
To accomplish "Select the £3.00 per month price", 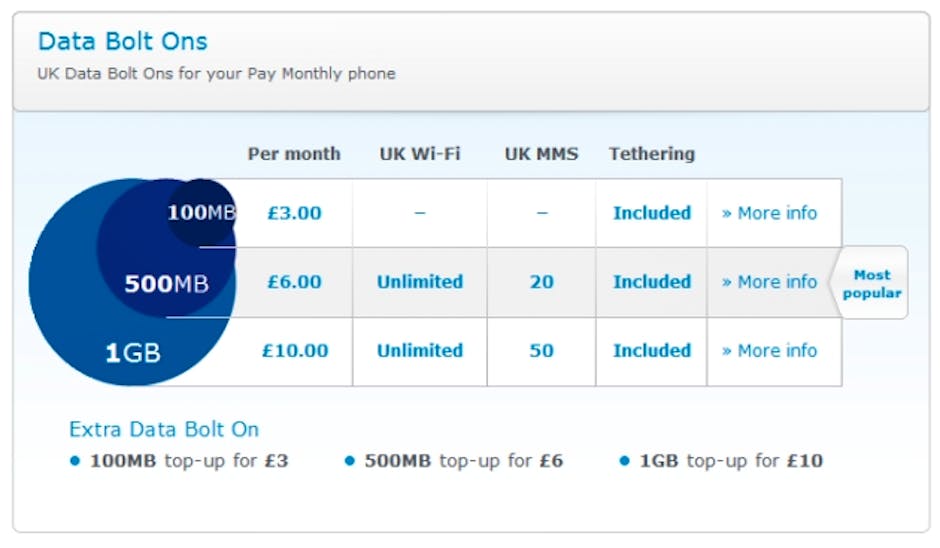I will tap(294, 213).
